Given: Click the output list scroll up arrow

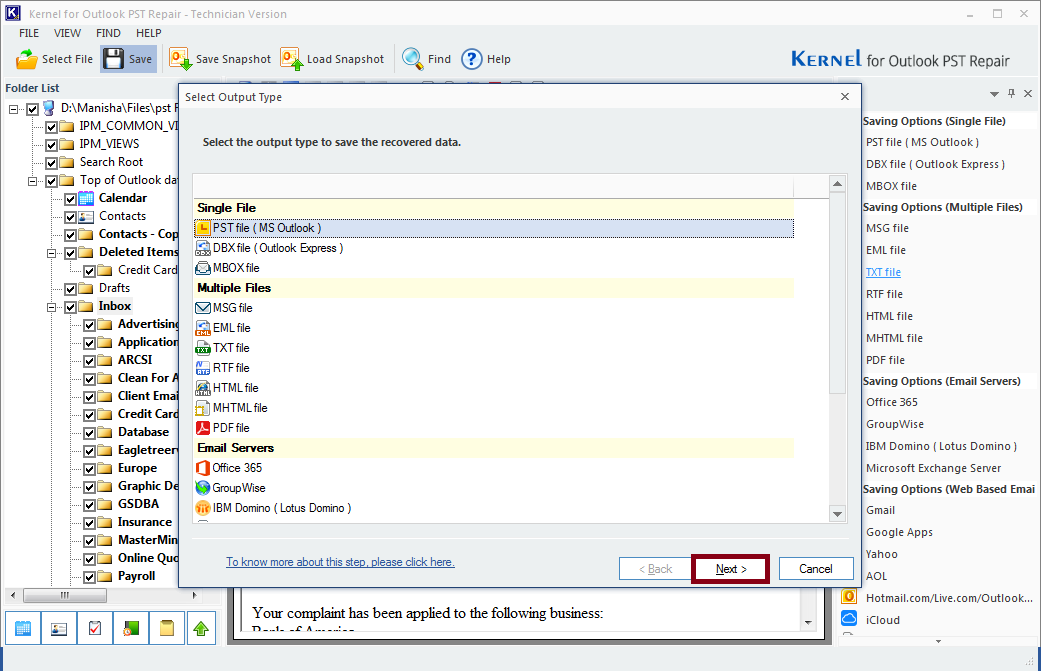Looking at the screenshot, I should click(x=837, y=184).
